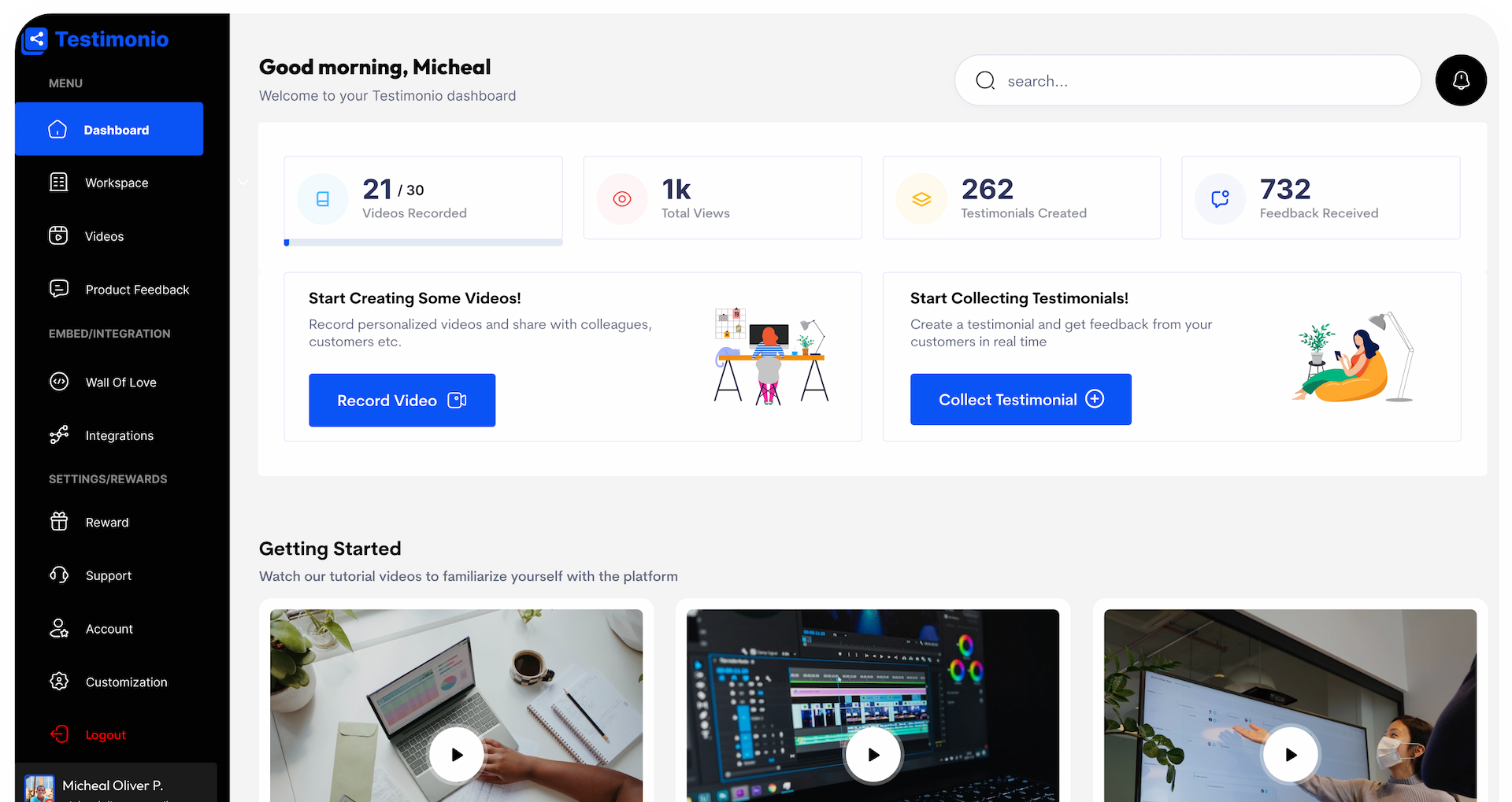
Task: Click the Record Video button
Action: point(402,400)
